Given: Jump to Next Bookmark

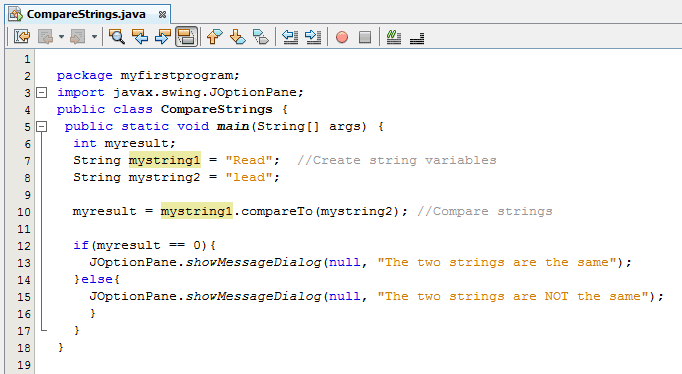Looking at the screenshot, I should coord(237,37).
